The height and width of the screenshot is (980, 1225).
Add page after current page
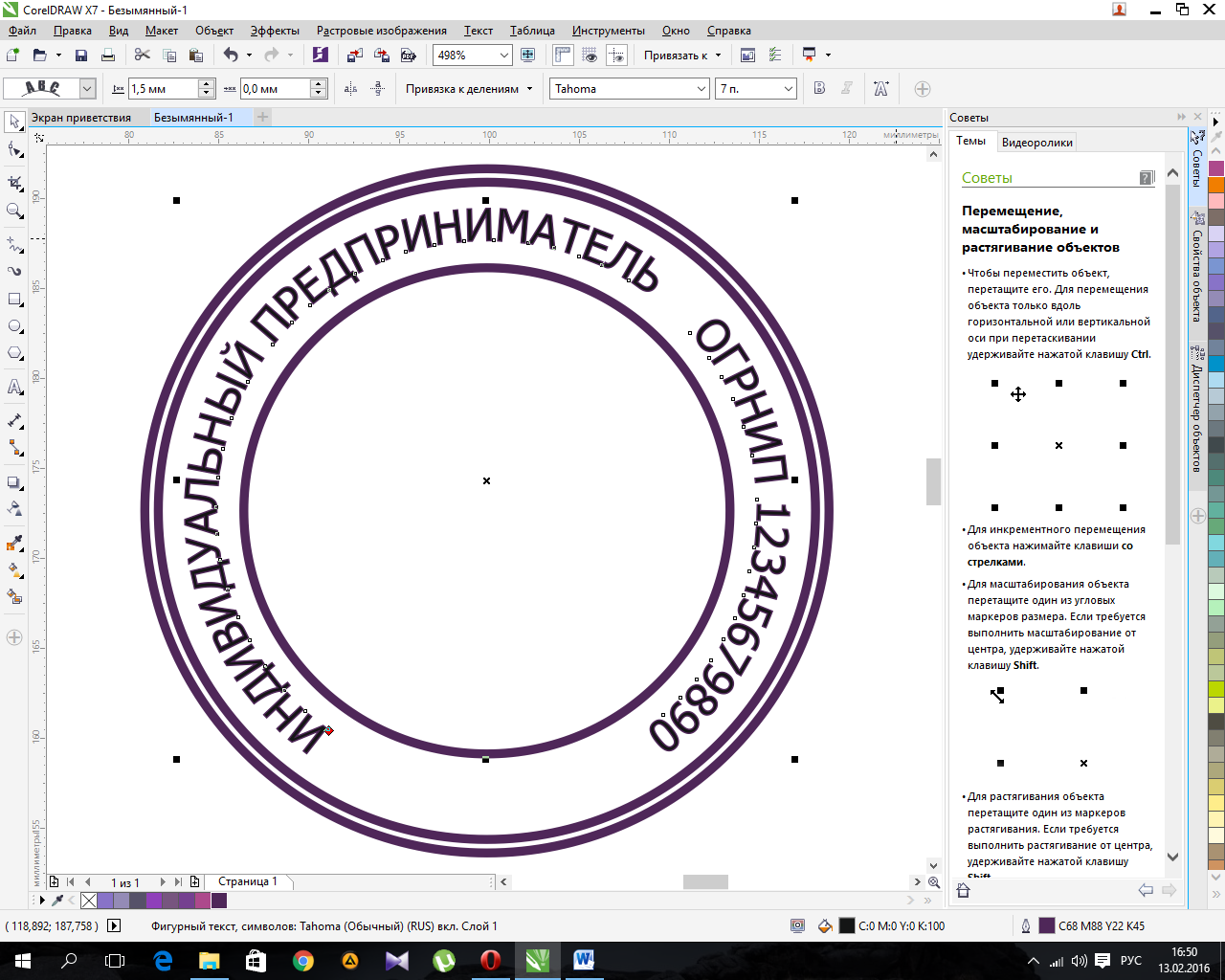coord(195,881)
